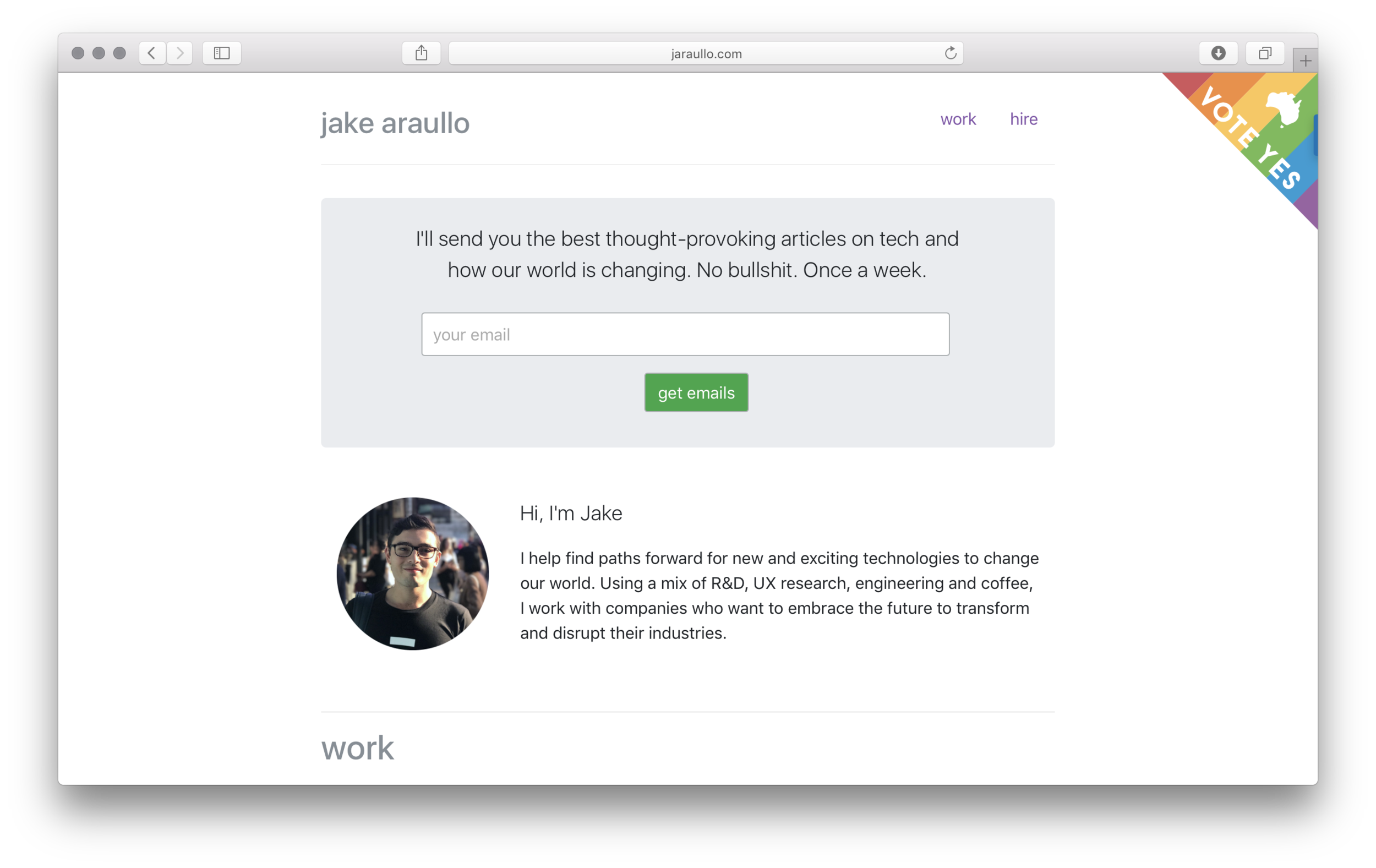Open the hire navigation link

(1023, 119)
